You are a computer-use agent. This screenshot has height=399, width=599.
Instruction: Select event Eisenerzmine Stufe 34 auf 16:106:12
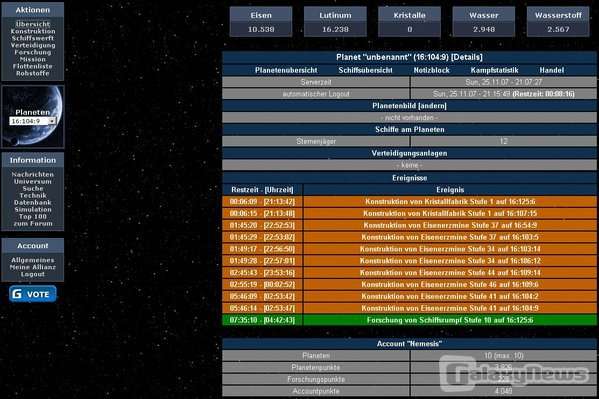450,261
